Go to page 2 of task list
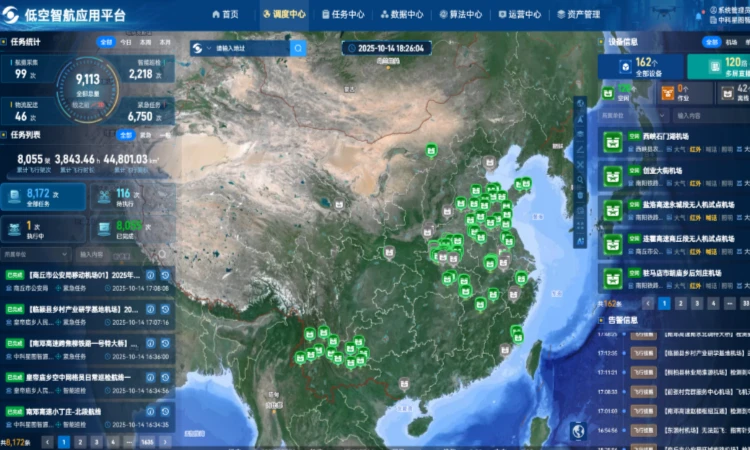This screenshot has height=450, width=750. click(80, 442)
